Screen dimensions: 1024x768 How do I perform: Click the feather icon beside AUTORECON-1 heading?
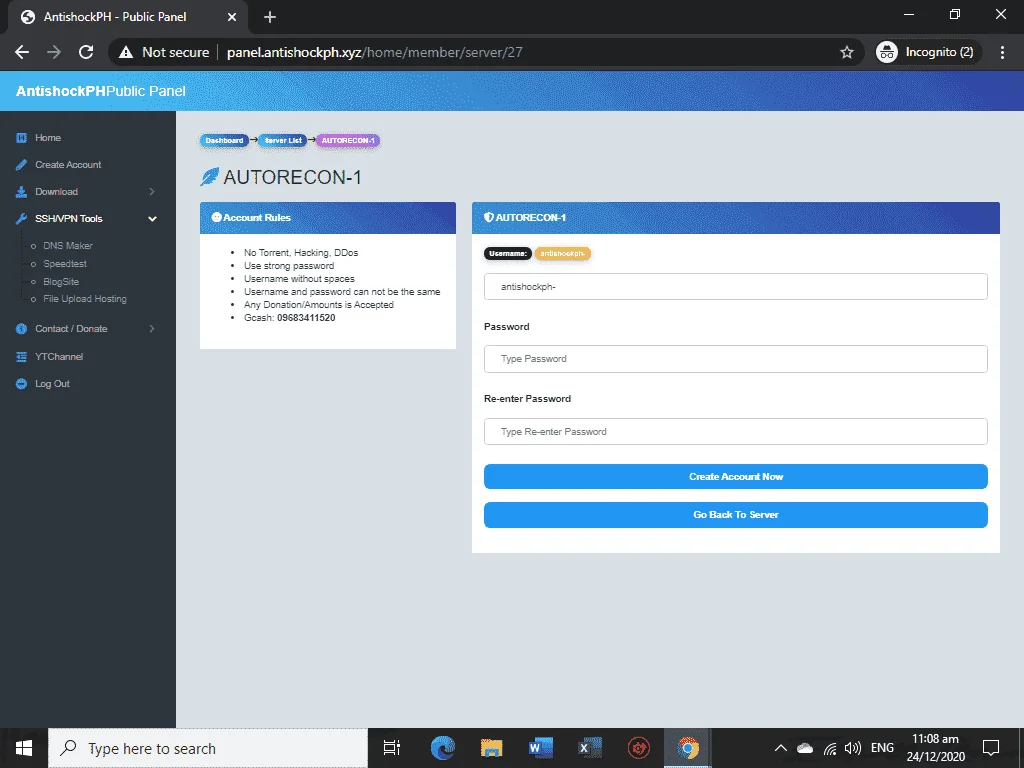210,177
